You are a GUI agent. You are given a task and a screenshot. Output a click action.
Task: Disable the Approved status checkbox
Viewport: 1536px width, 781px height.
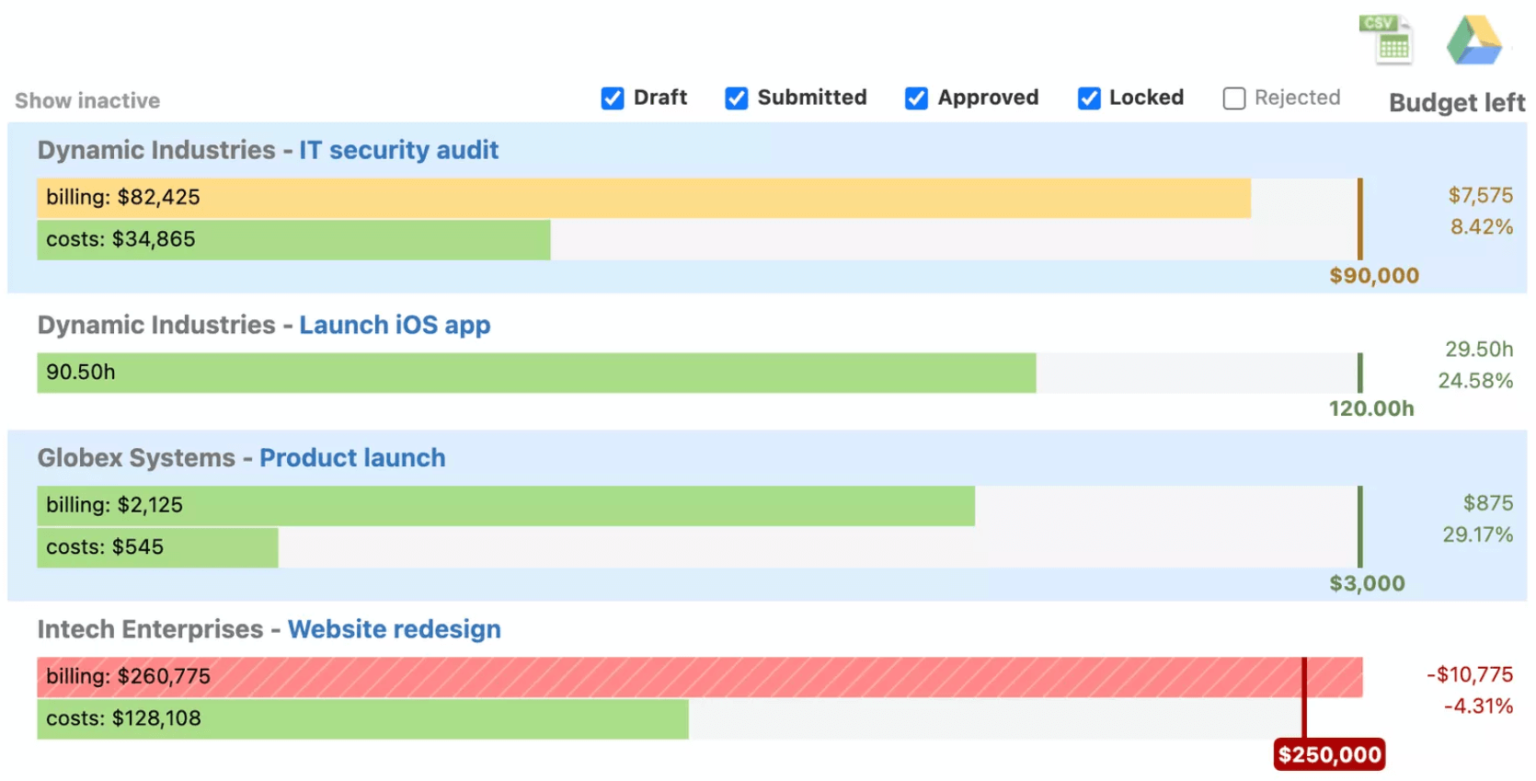[x=917, y=98]
